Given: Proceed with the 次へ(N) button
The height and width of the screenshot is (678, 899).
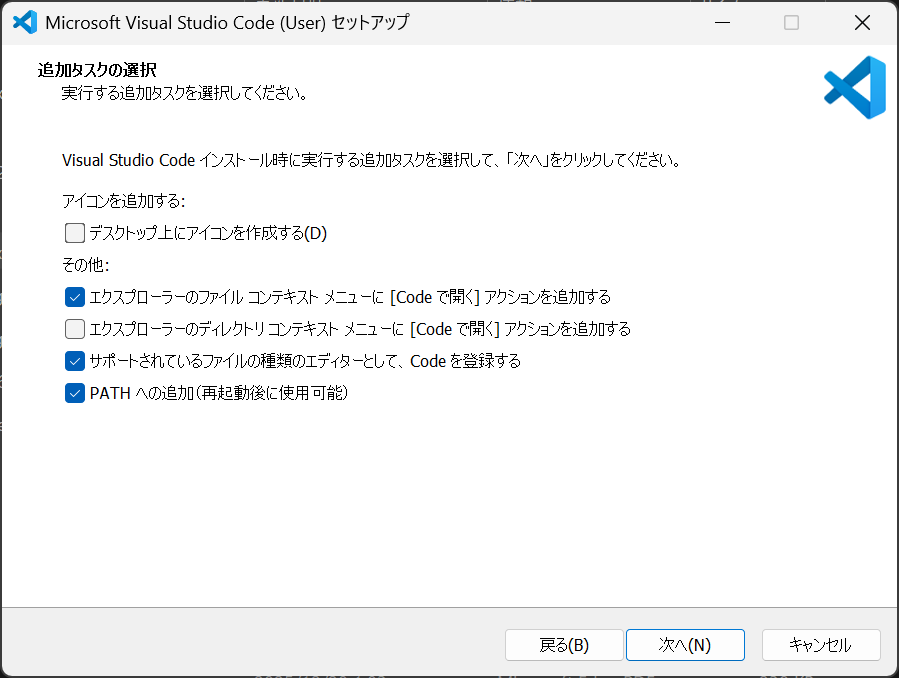Looking at the screenshot, I should point(685,645).
